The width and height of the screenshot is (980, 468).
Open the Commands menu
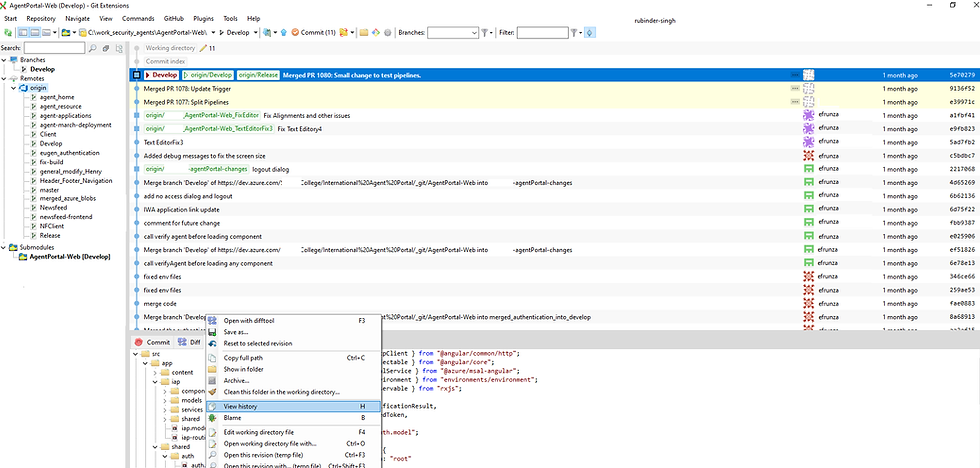pyautogui.click(x=138, y=19)
